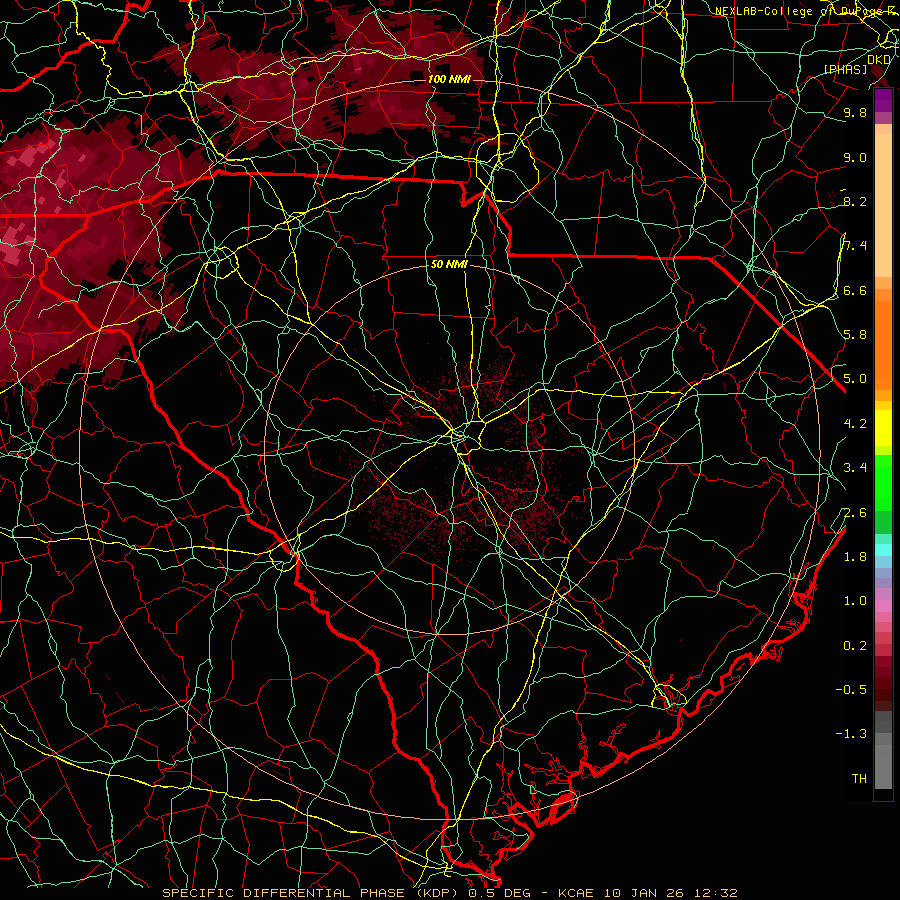Click the 6.6 legend value

point(855,290)
